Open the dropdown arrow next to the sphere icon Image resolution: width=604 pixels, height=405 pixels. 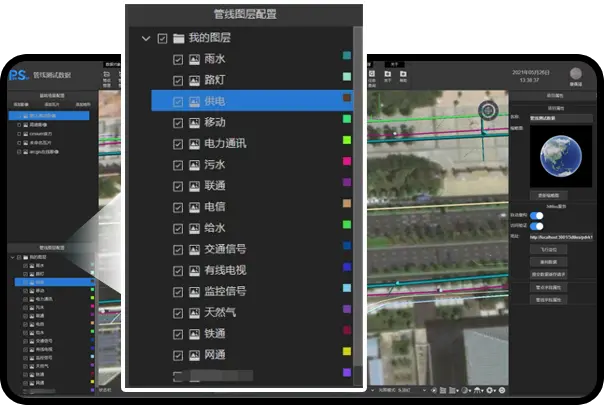point(470,391)
